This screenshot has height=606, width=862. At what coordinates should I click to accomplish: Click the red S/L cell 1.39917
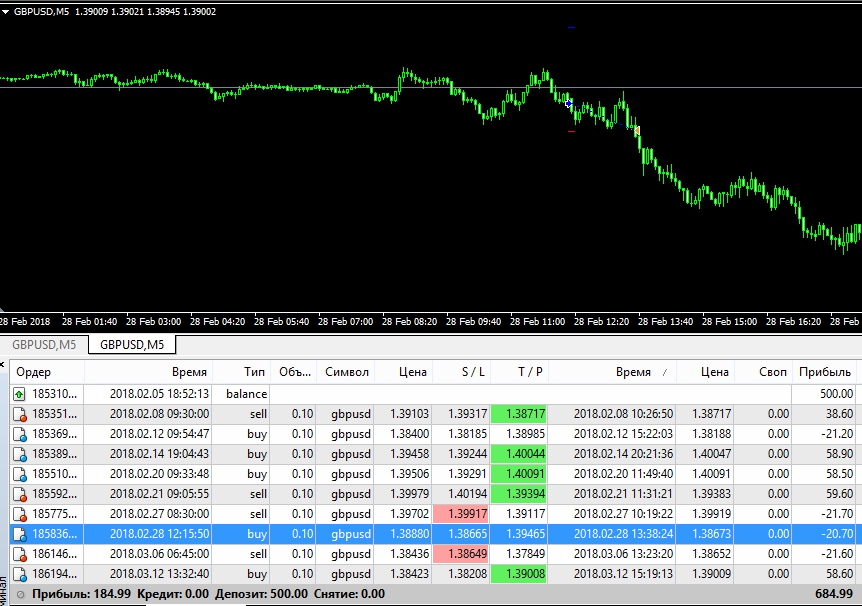tap(461, 514)
